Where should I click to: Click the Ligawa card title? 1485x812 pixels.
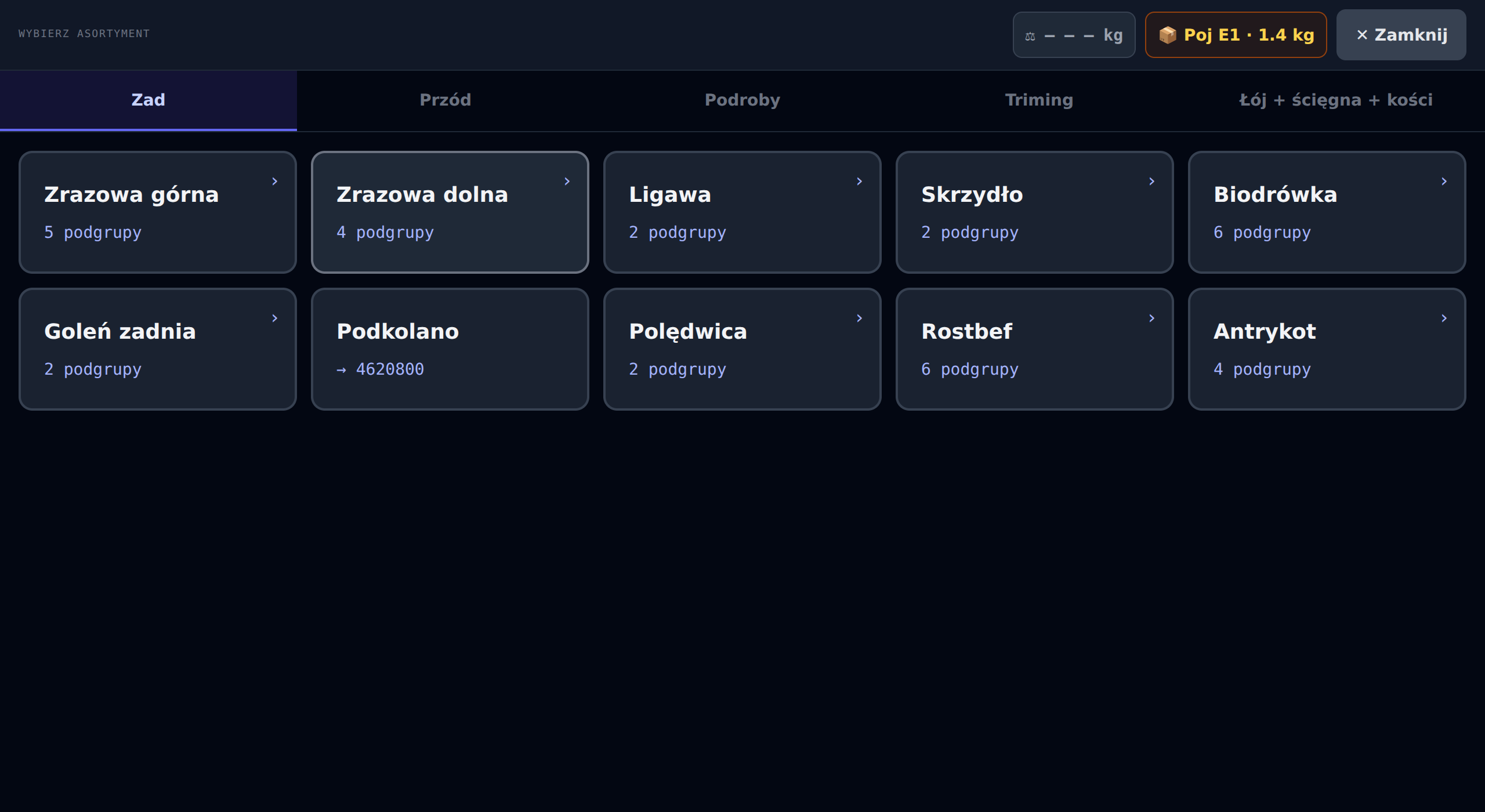coord(670,195)
